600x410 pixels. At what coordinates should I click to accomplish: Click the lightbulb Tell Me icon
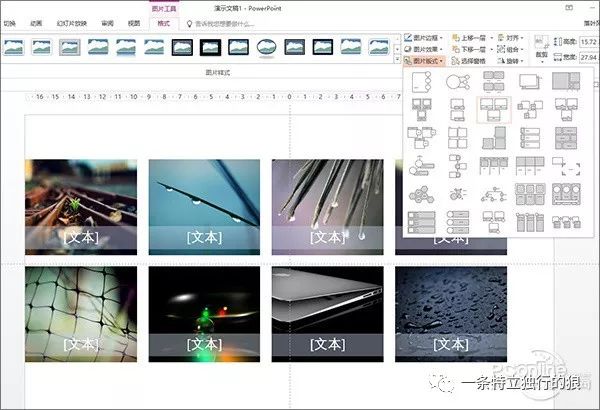pos(189,24)
